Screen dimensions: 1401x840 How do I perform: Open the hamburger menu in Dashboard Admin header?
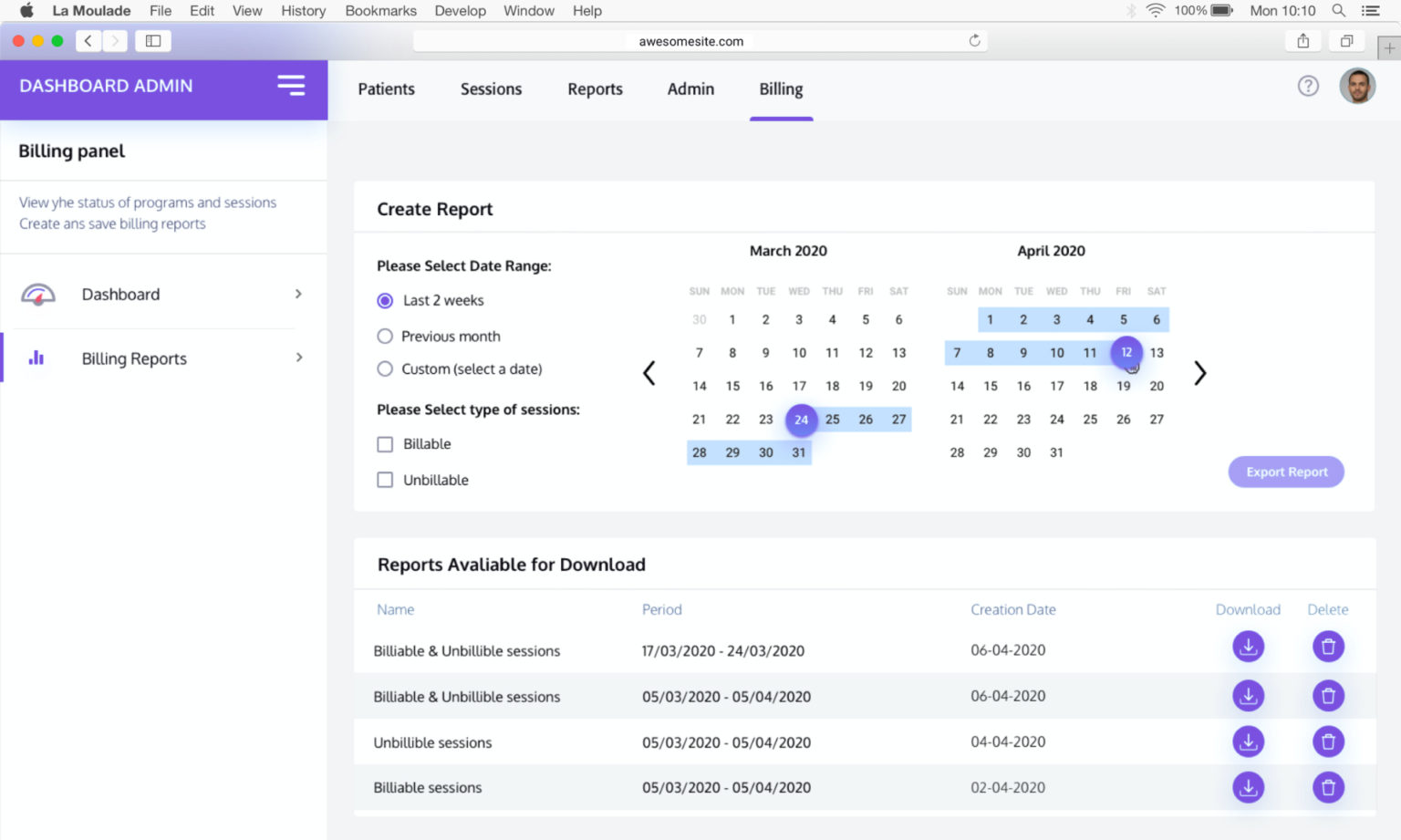(291, 86)
